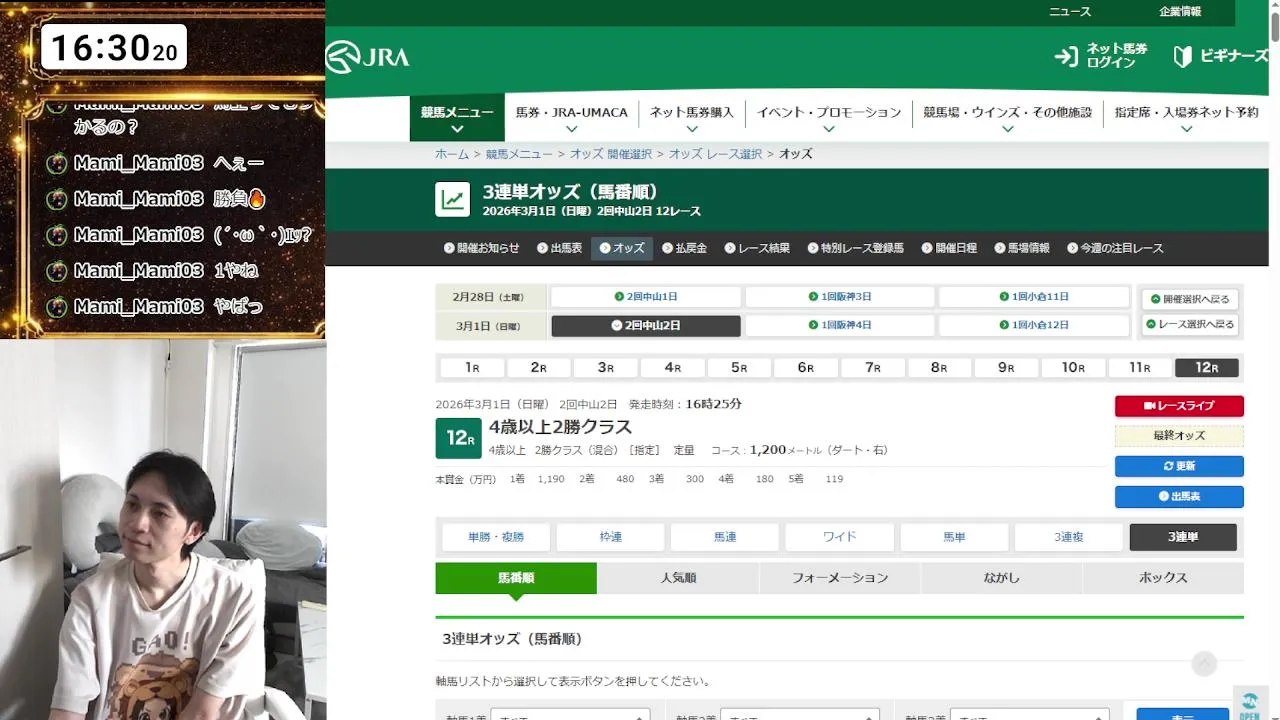Switch to race 1R
The image size is (1280, 720).
coord(472,368)
